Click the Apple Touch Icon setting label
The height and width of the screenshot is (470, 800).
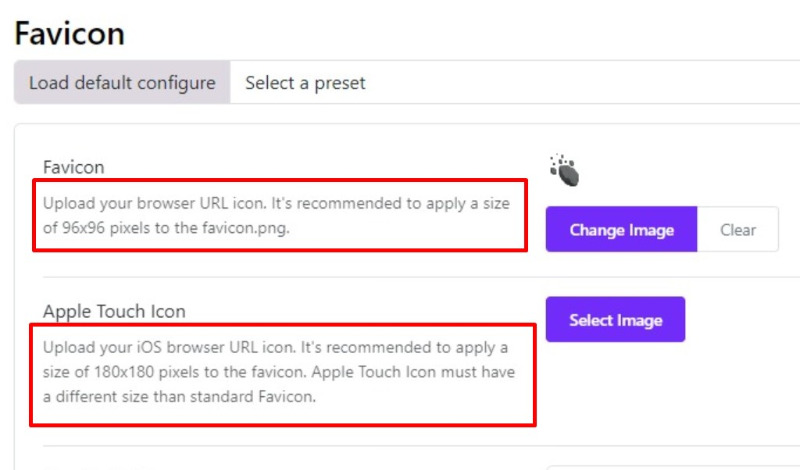click(x=114, y=311)
